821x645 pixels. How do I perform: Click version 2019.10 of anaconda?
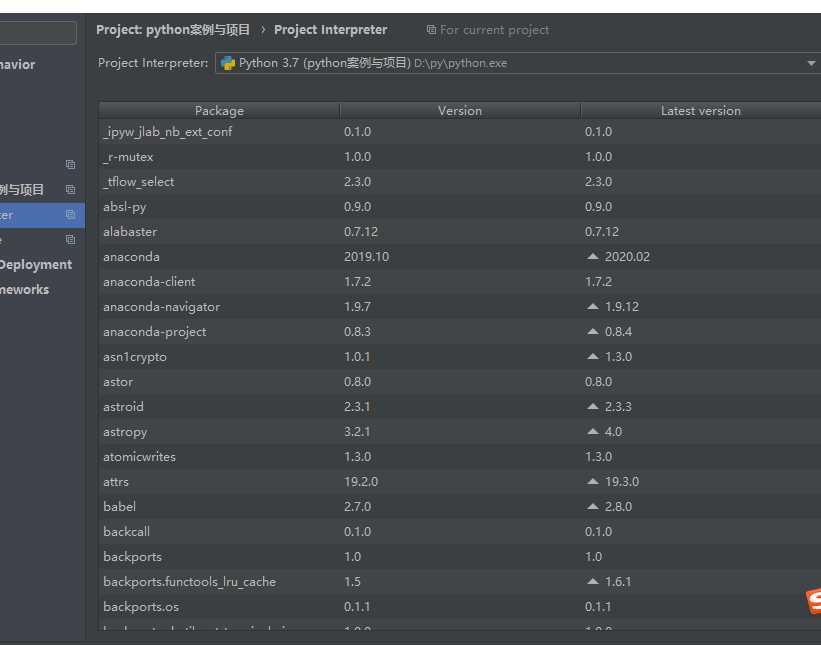tap(367, 257)
